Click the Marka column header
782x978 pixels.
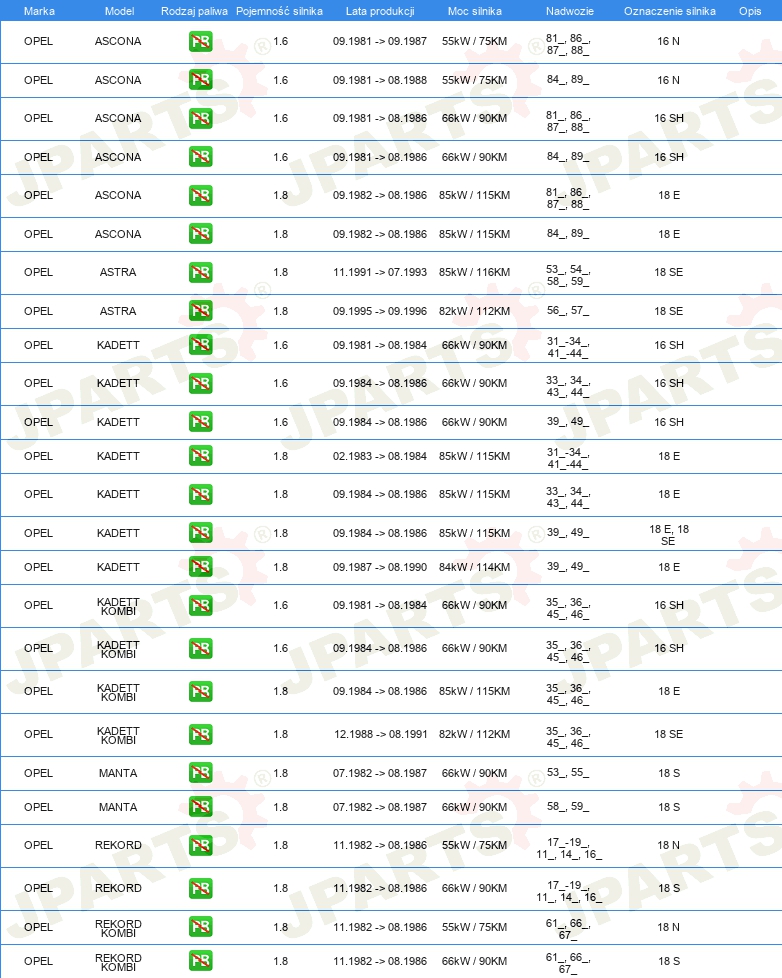(x=39, y=11)
